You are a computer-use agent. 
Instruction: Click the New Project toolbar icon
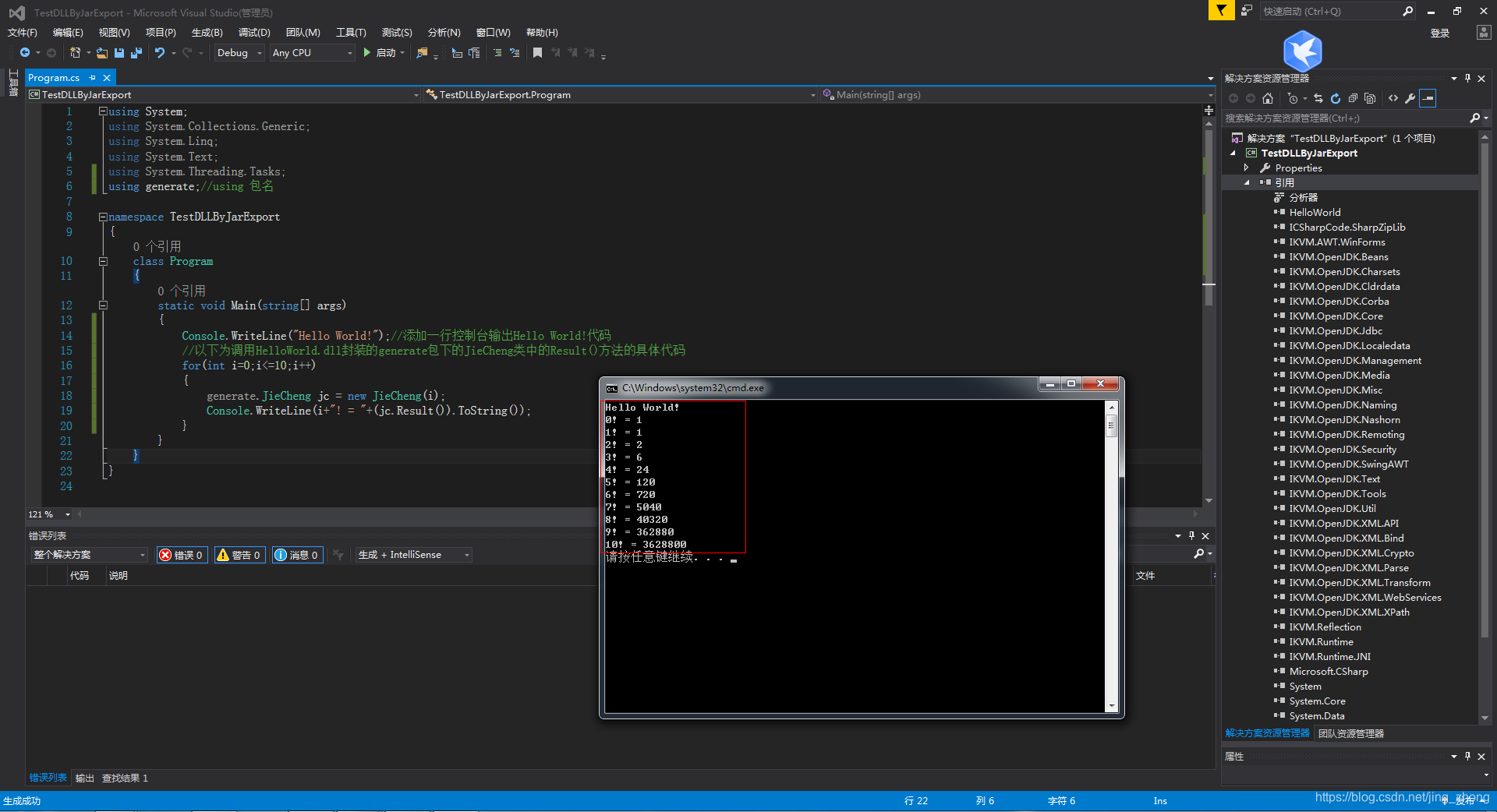(x=76, y=53)
